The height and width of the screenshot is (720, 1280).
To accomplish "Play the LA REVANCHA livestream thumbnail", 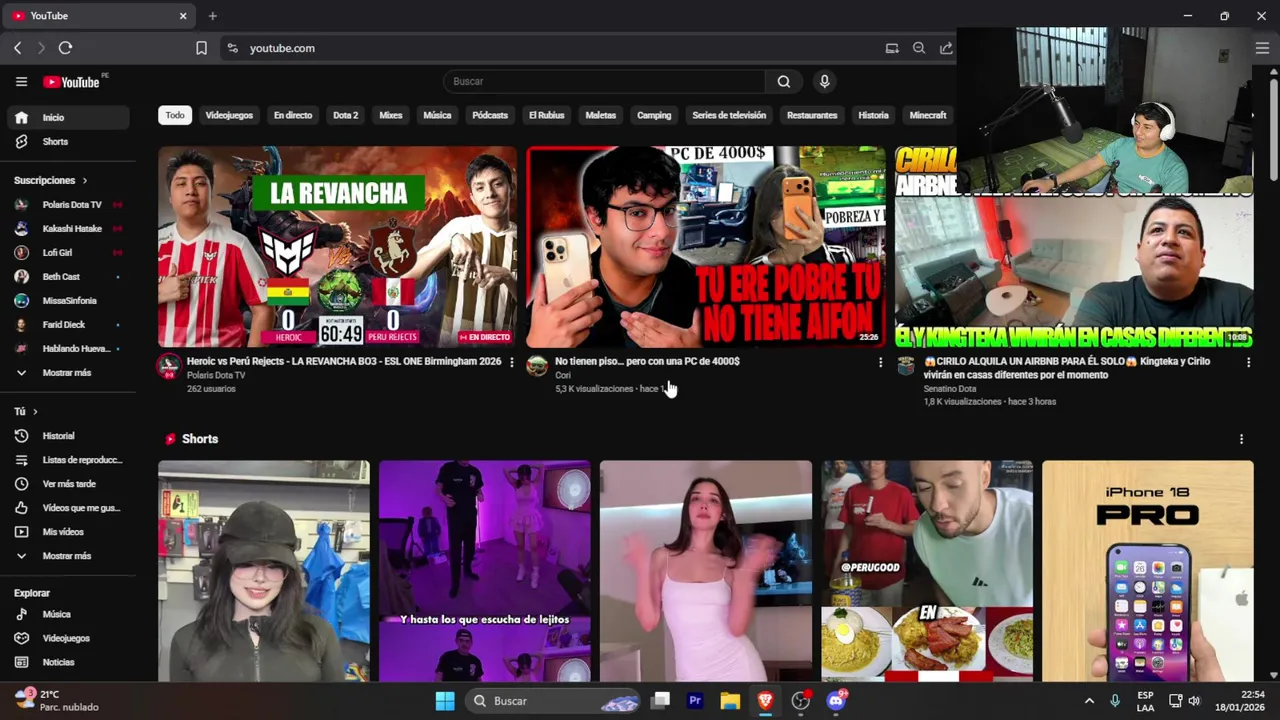I will tap(337, 247).
